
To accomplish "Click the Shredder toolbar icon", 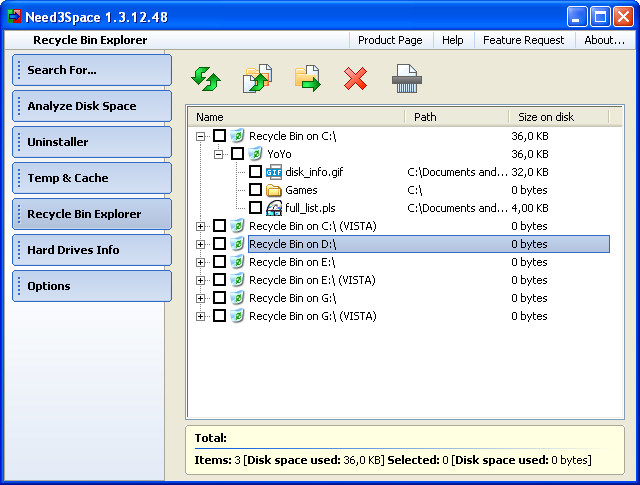I will 407,78.
